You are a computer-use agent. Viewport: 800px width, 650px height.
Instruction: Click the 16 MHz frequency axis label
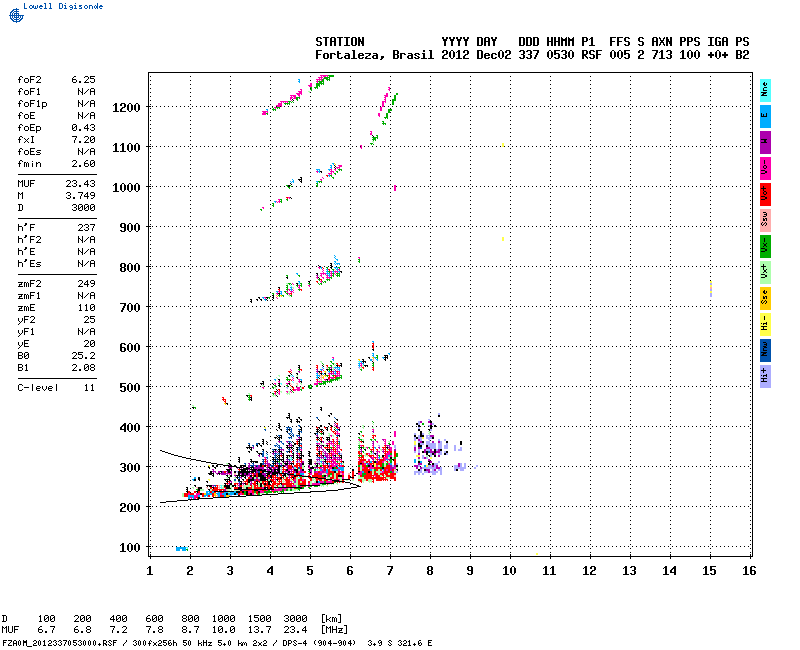pos(749,570)
